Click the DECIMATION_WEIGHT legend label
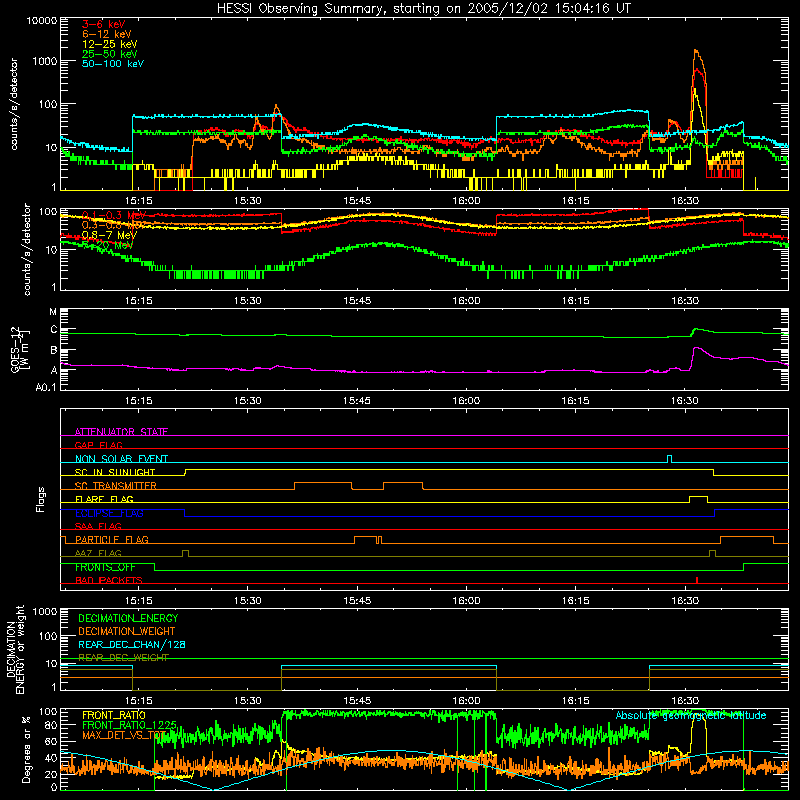Viewport: 800px width, 800px height. (x=127, y=631)
